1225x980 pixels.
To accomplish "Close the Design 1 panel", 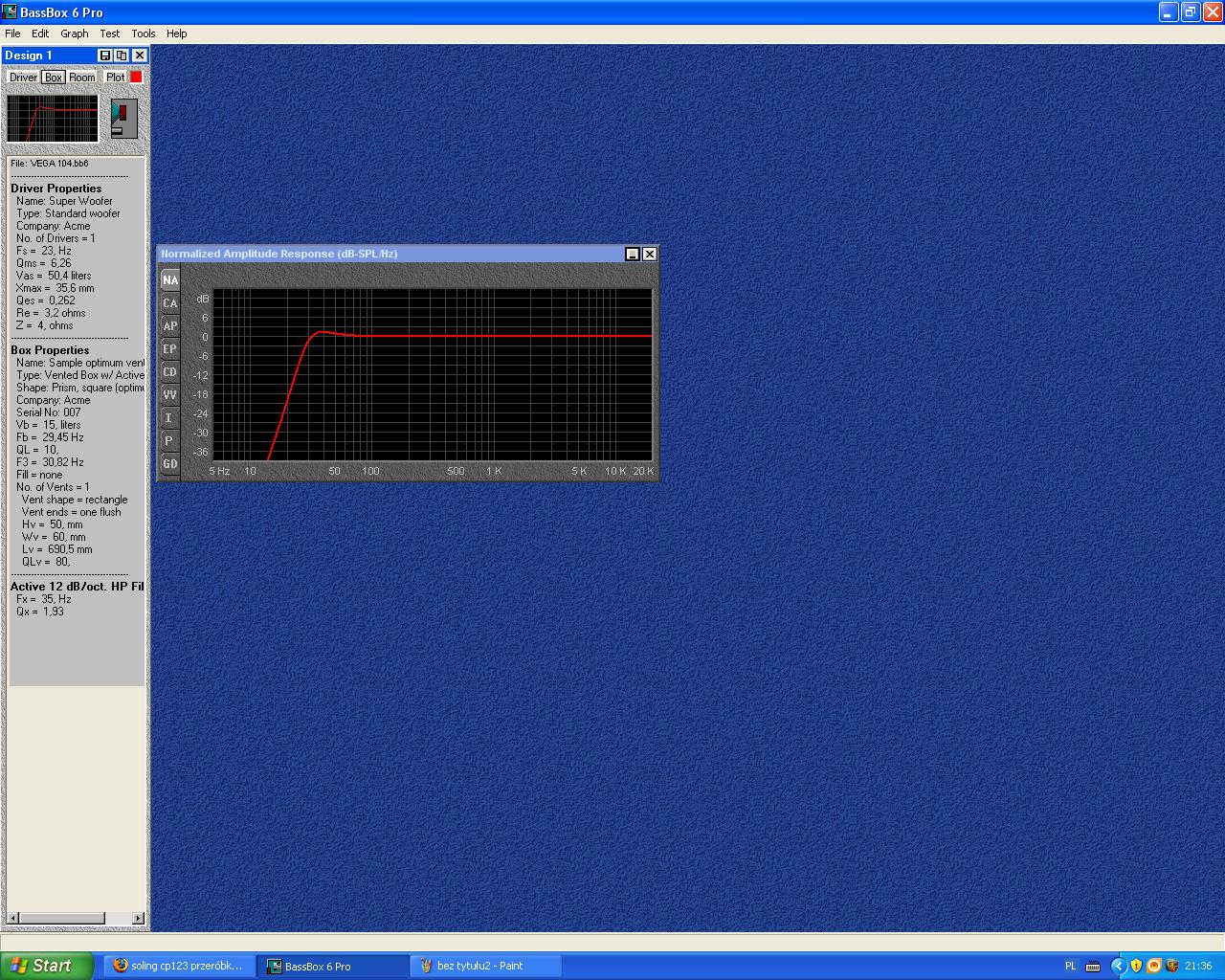I will point(140,56).
